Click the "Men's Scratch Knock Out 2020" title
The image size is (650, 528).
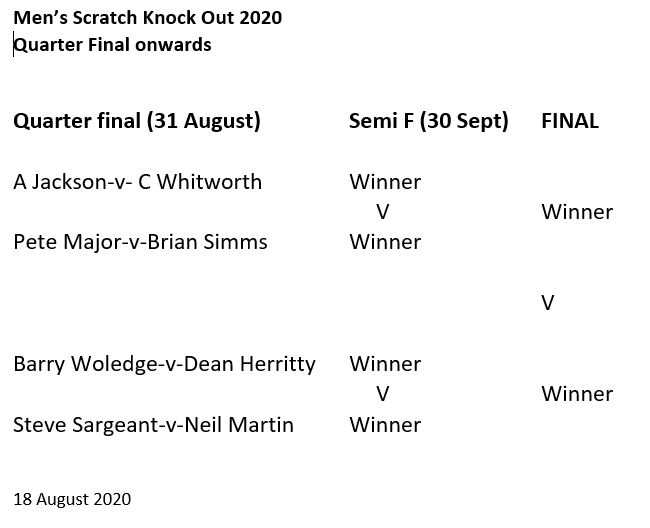(147, 18)
